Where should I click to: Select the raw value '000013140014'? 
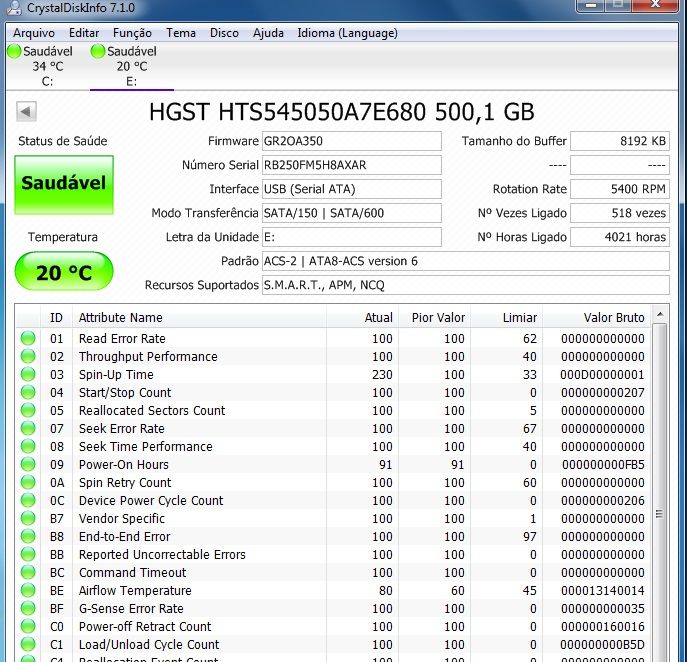coord(603,591)
